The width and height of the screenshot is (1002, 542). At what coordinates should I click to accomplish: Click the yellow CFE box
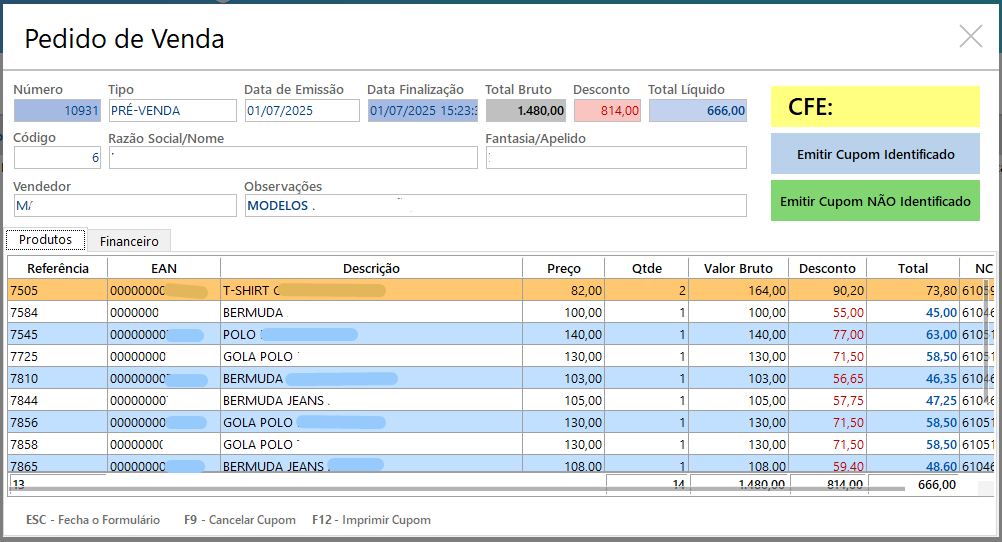coord(875,107)
